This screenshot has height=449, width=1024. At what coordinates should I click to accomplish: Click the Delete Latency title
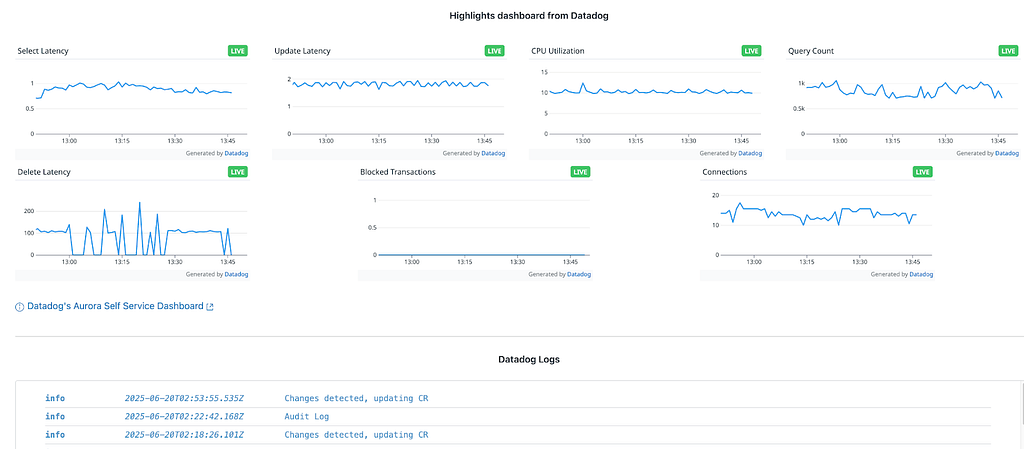(44, 172)
